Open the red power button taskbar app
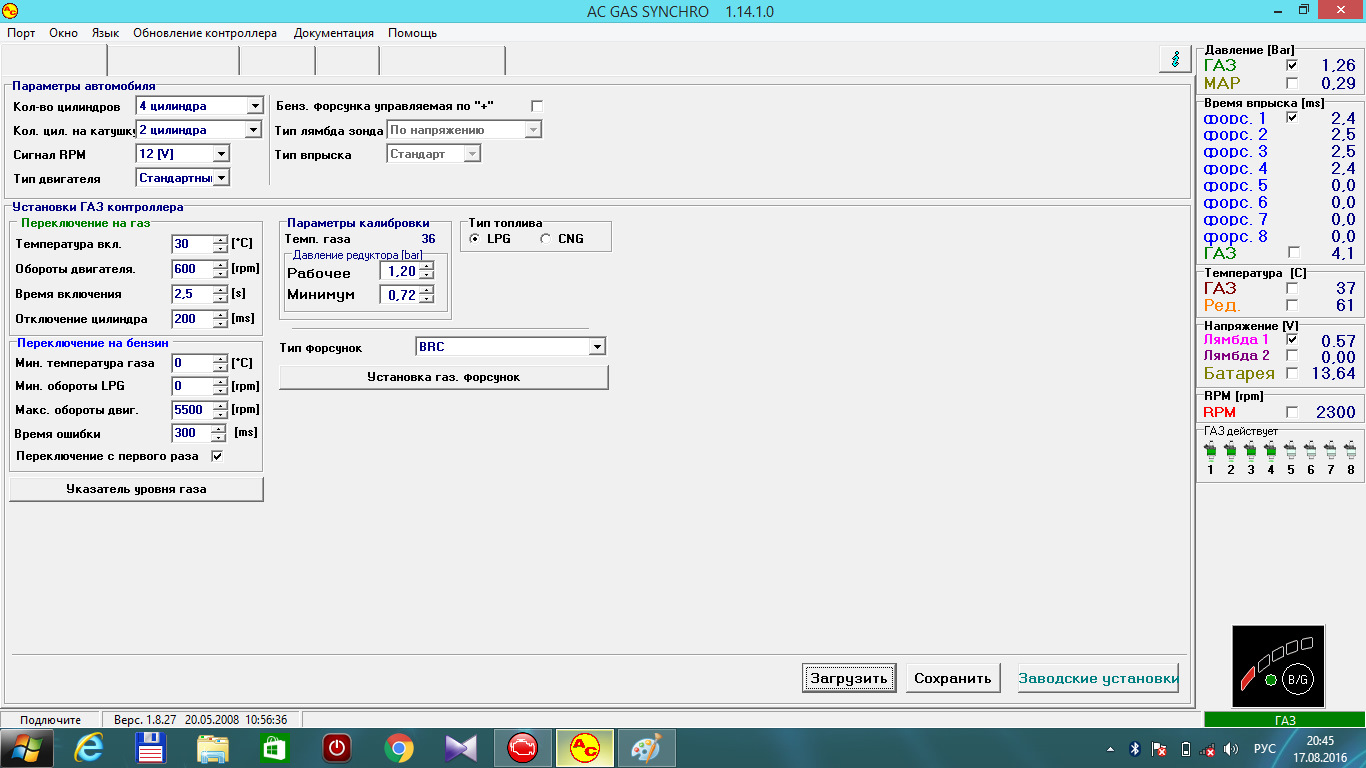 pos(336,748)
